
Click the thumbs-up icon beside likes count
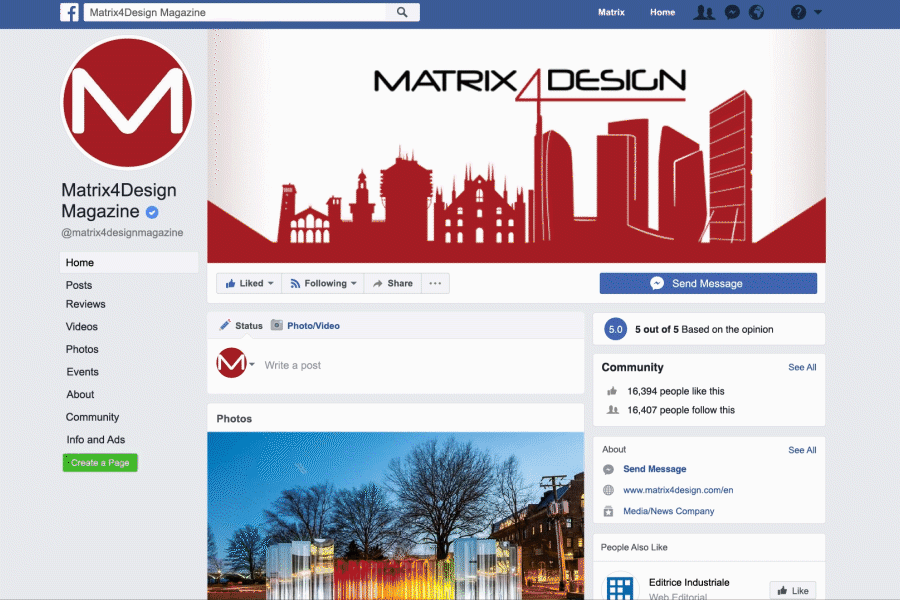(612, 391)
